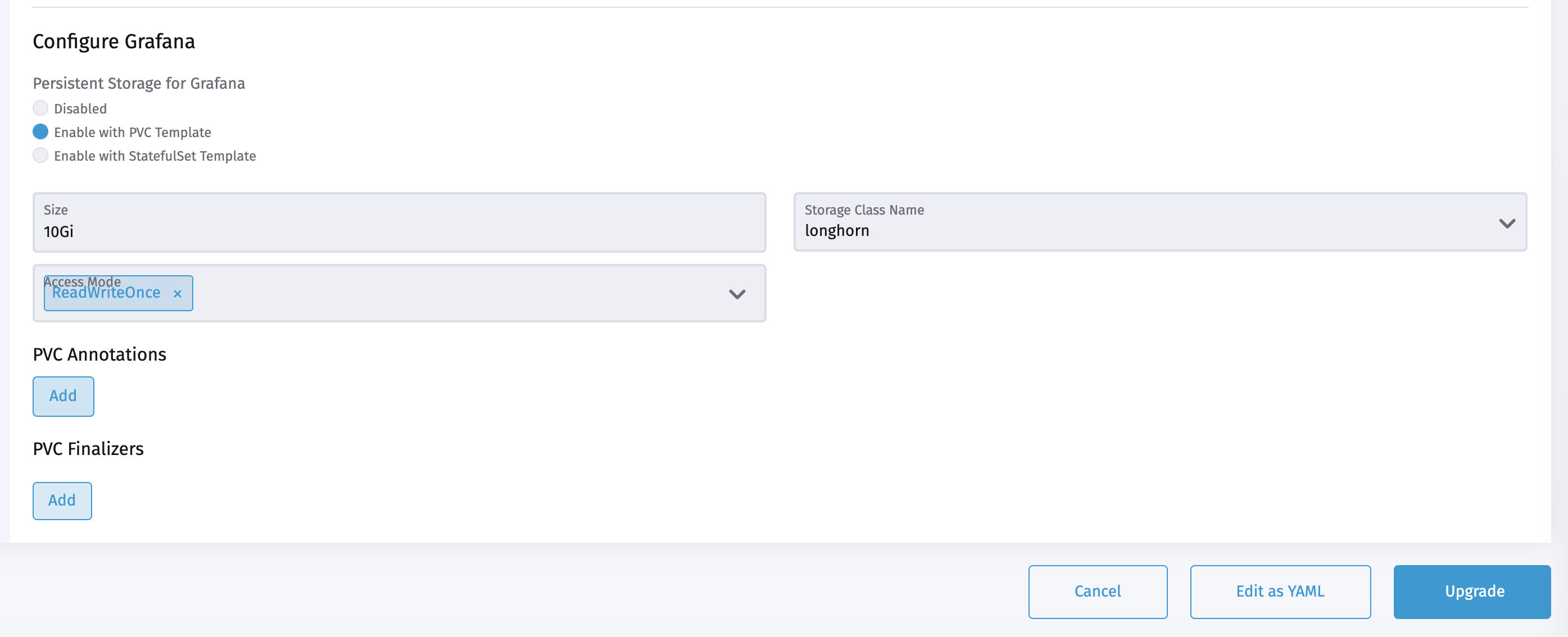The height and width of the screenshot is (637, 1568).
Task: Click the Persistent Storage for Grafana label
Action: coord(139,83)
